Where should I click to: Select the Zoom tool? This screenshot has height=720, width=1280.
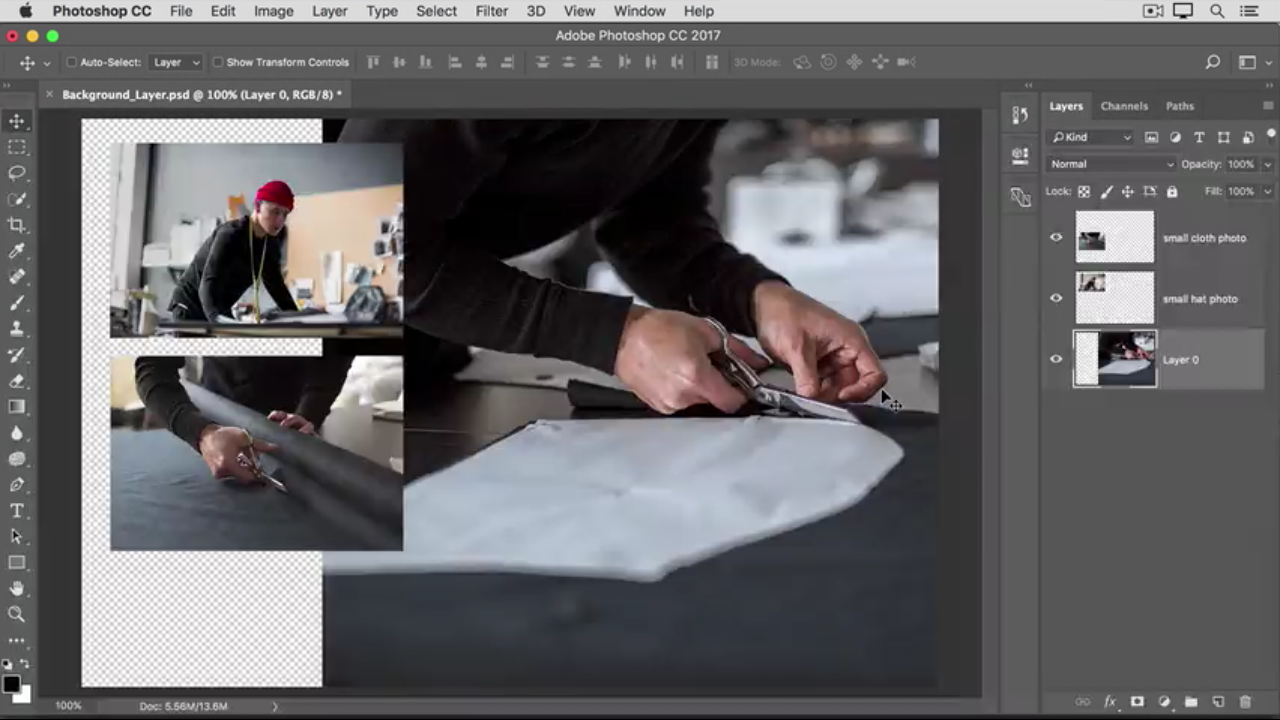coord(17,614)
